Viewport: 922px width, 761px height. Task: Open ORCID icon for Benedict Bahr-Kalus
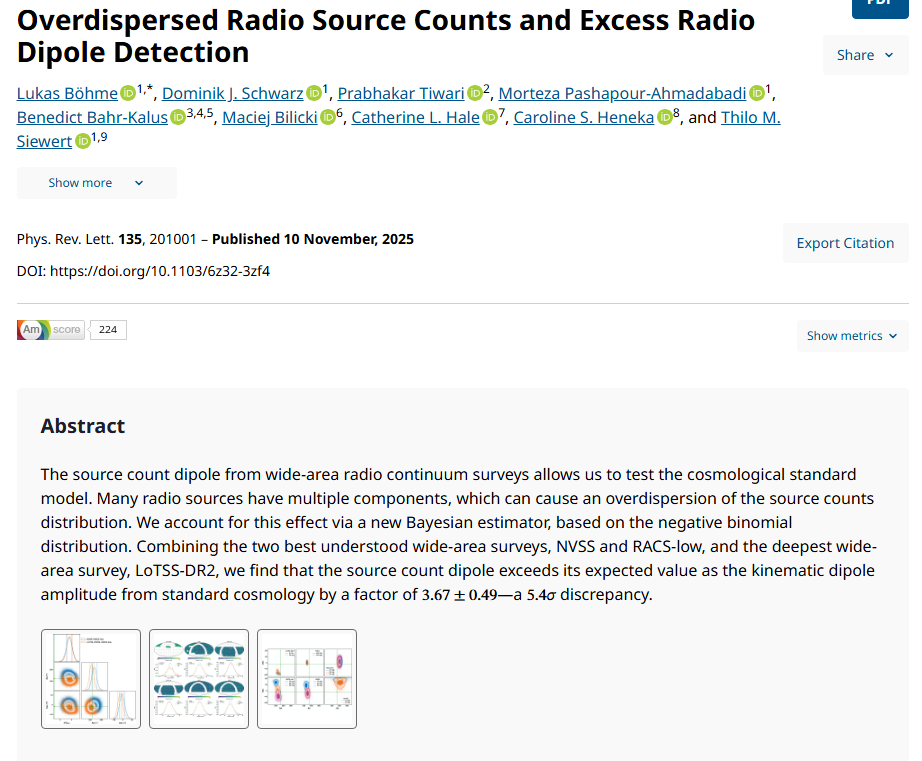click(x=178, y=118)
